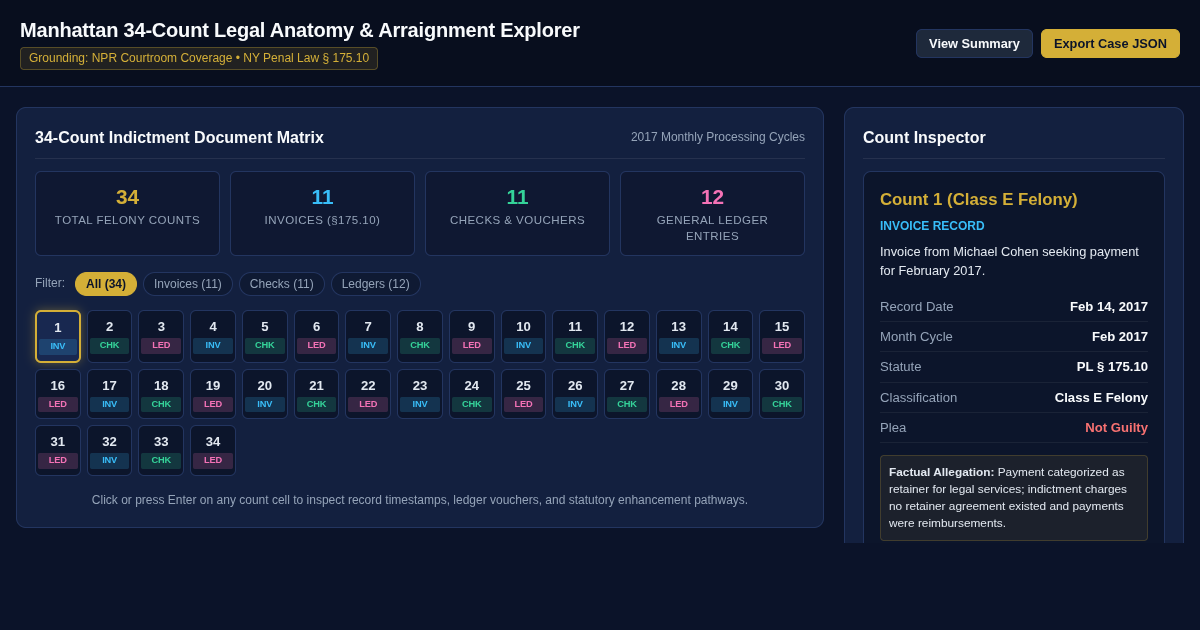Select count 16 ledger cell
1200x630 pixels.
(x=58, y=394)
